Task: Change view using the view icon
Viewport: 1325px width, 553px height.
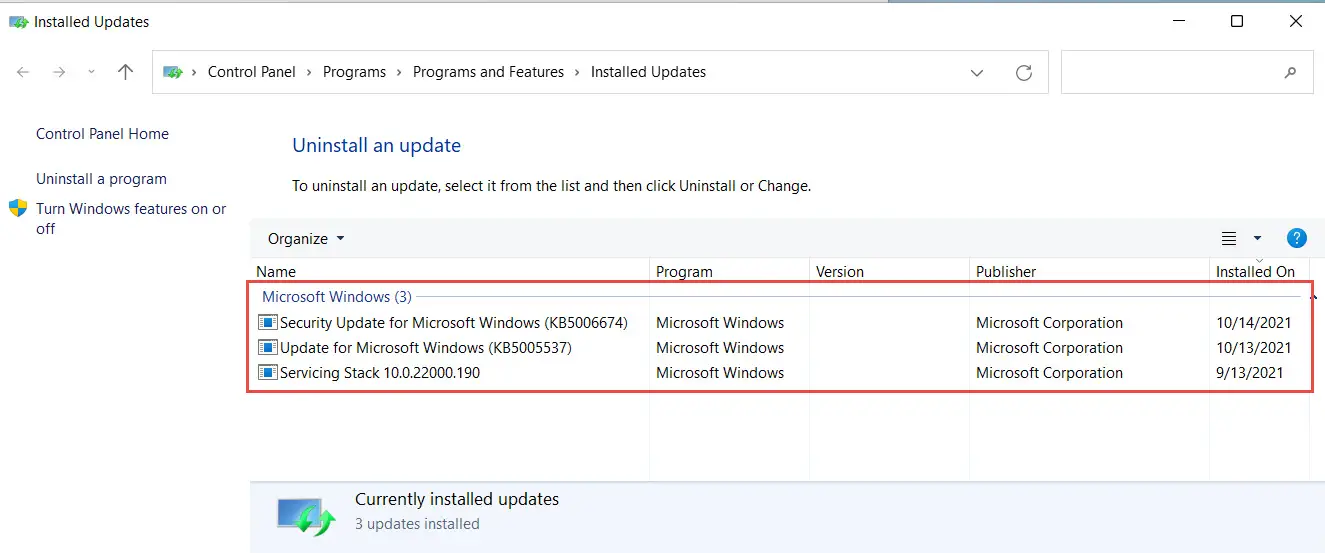Action: (1229, 238)
